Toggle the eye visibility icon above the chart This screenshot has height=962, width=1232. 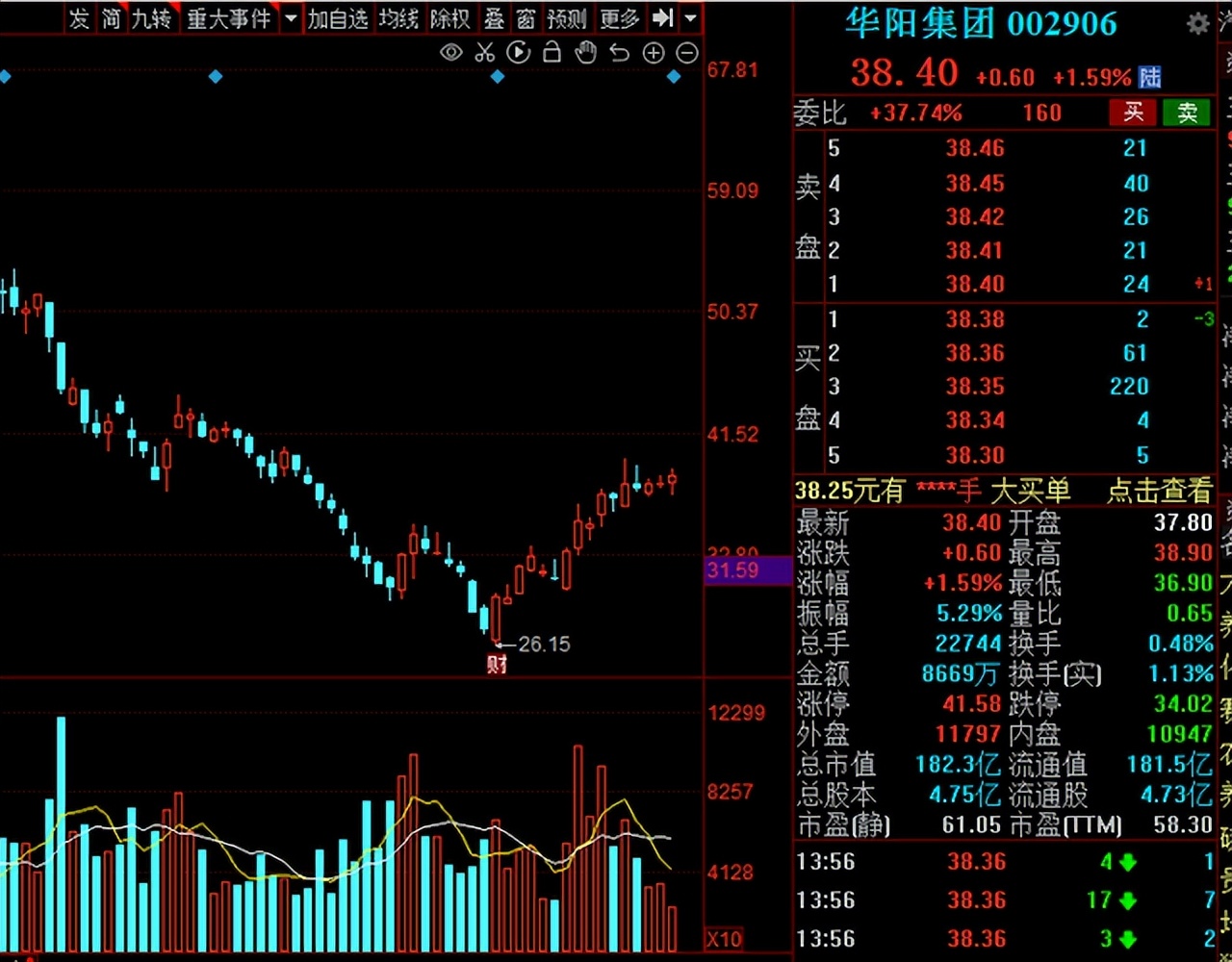pos(450,53)
